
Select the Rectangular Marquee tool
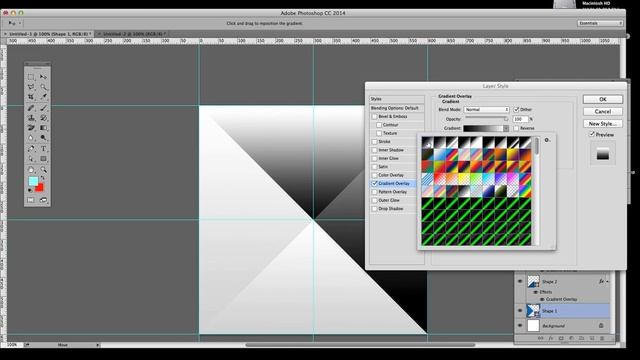31,77
